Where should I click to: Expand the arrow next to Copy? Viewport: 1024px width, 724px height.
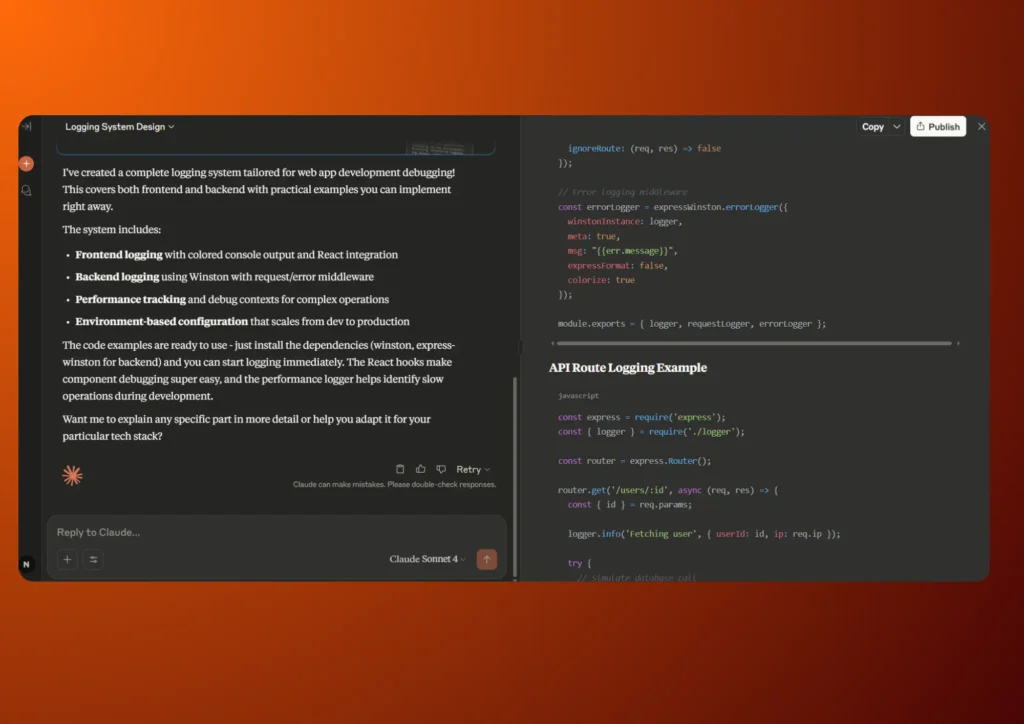pos(896,127)
